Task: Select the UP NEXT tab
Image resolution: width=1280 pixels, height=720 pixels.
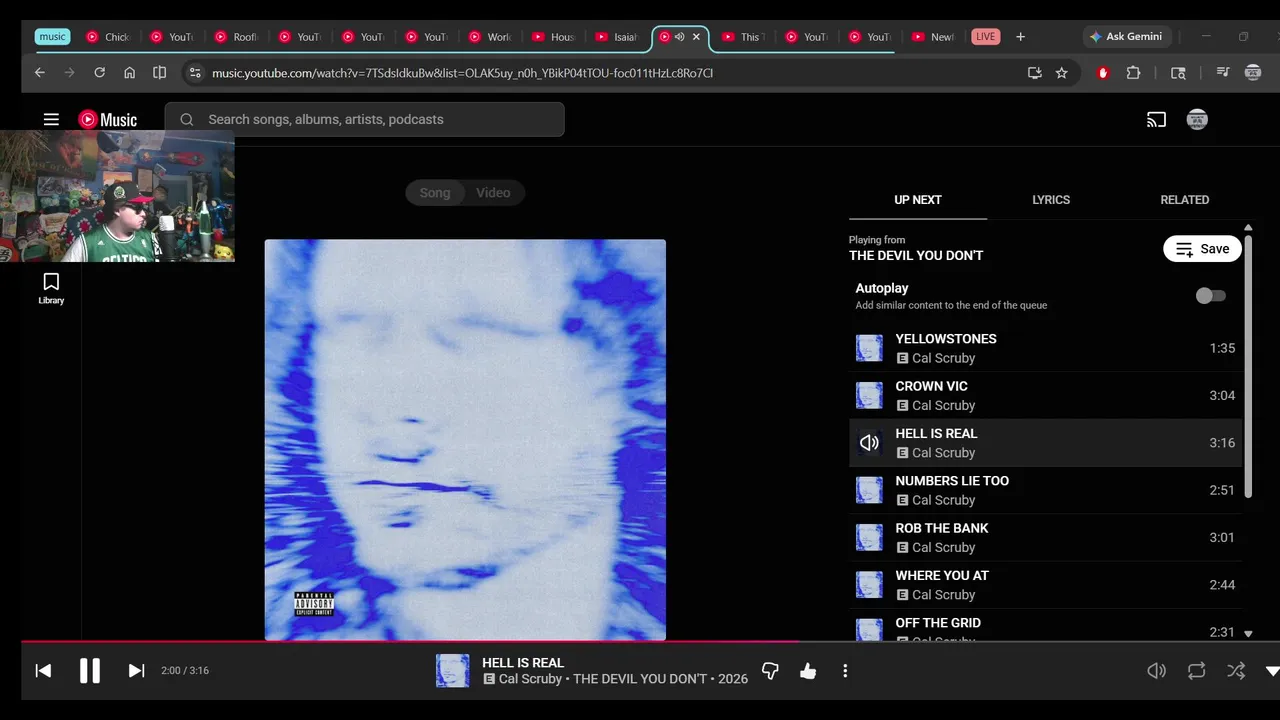Action: (918, 200)
